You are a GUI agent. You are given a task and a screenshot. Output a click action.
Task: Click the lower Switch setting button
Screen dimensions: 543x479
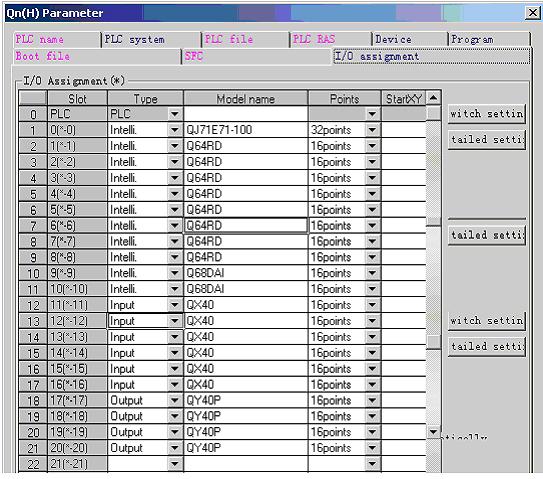[x=487, y=321]
